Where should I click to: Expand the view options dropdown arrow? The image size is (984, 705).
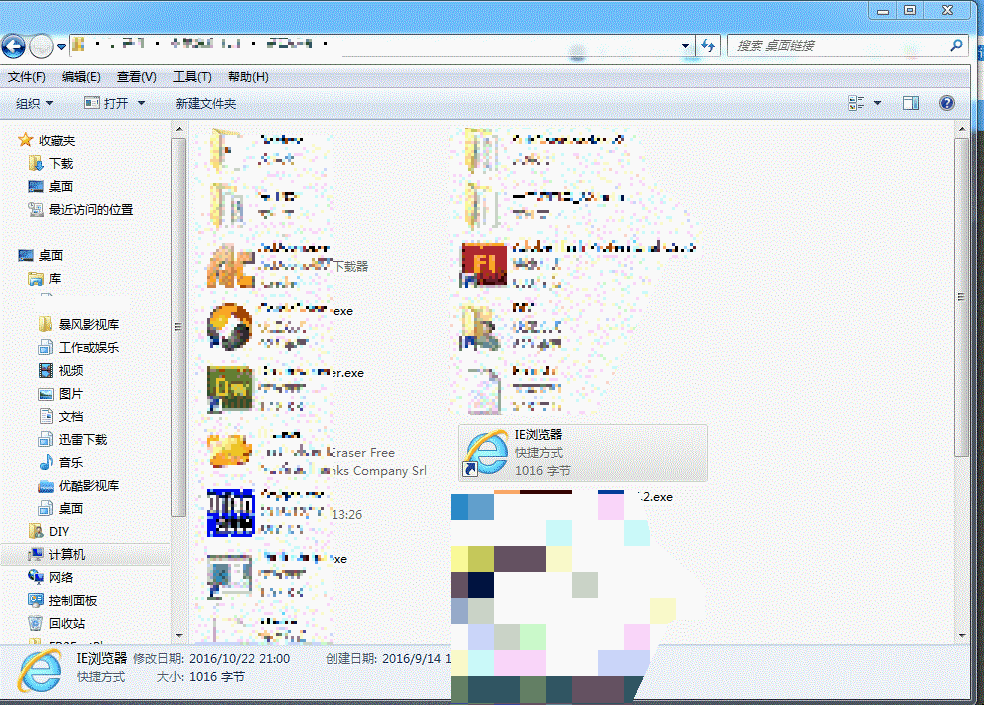877,103
